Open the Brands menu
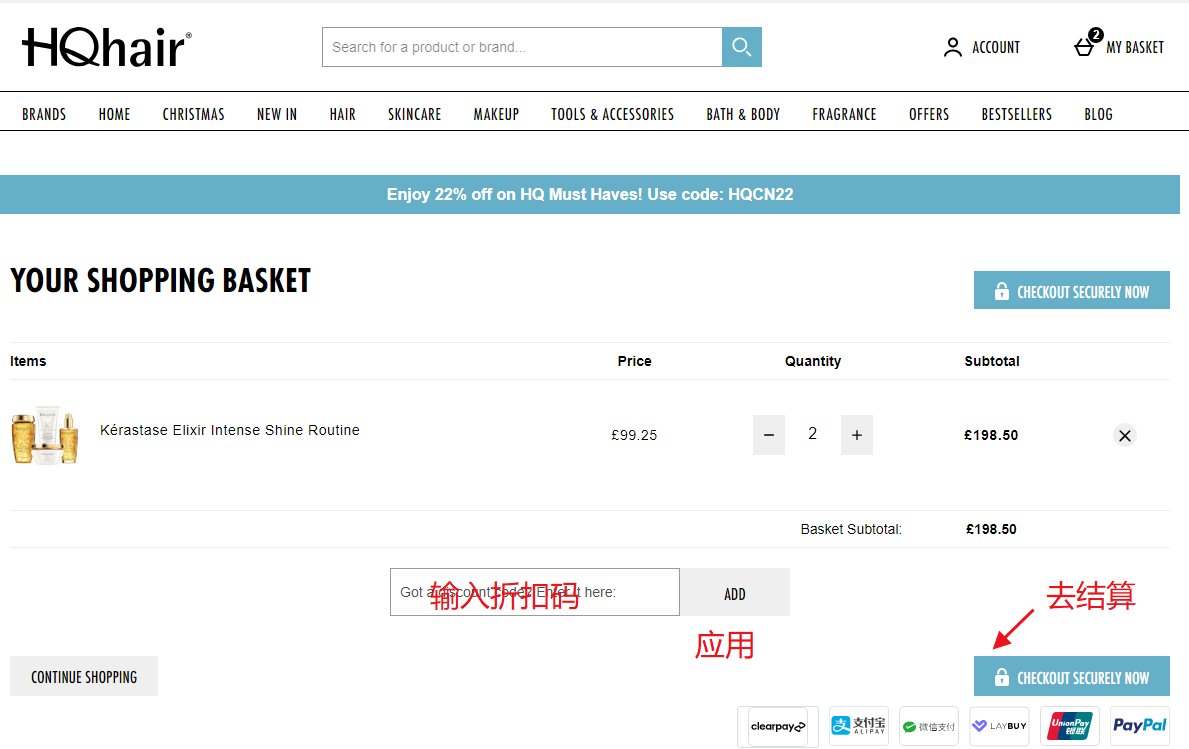Viewport: 1189px width, 749px height. (44, 114)
